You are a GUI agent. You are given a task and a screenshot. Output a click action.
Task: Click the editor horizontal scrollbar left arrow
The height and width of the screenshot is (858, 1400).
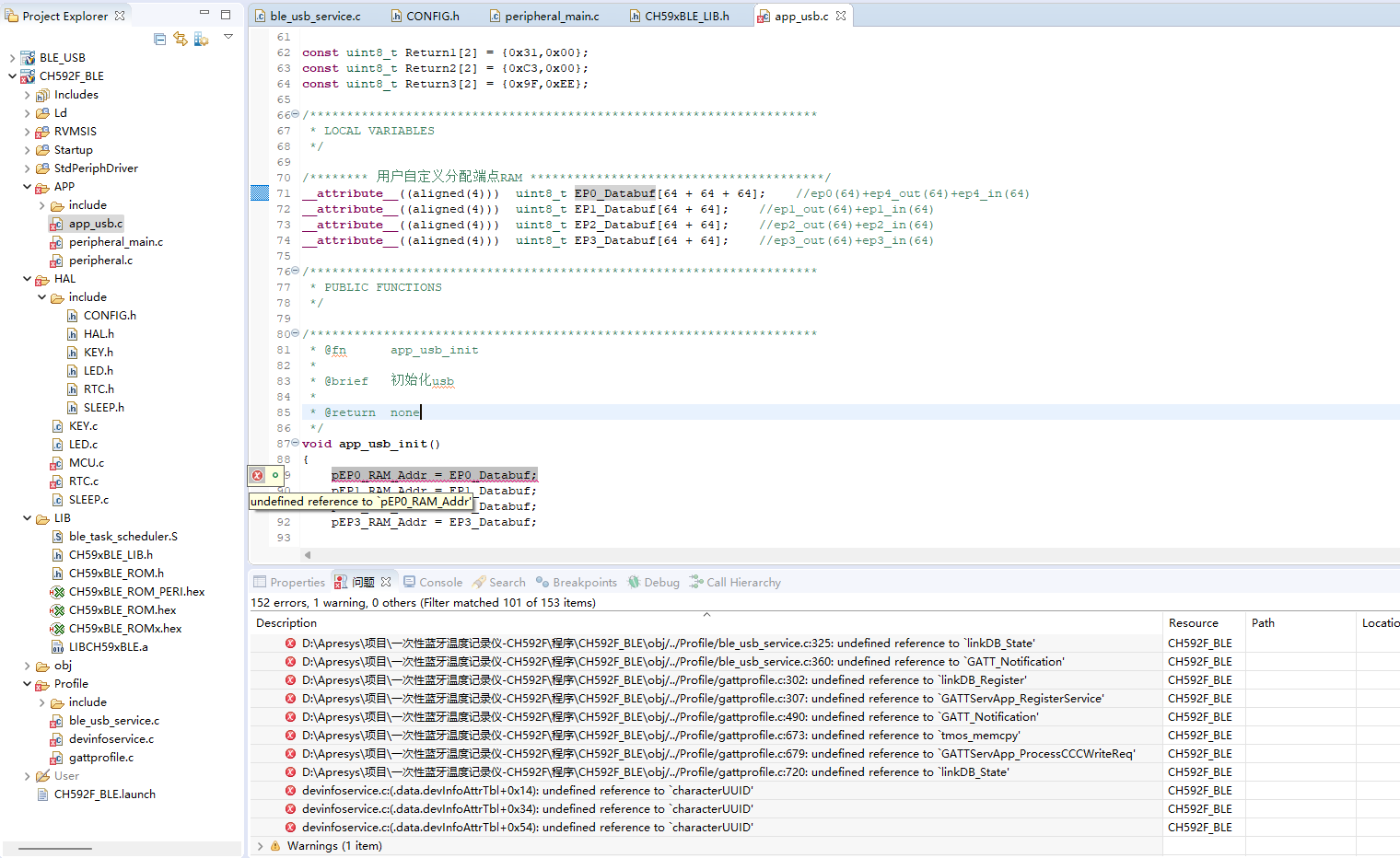[308, 555]
